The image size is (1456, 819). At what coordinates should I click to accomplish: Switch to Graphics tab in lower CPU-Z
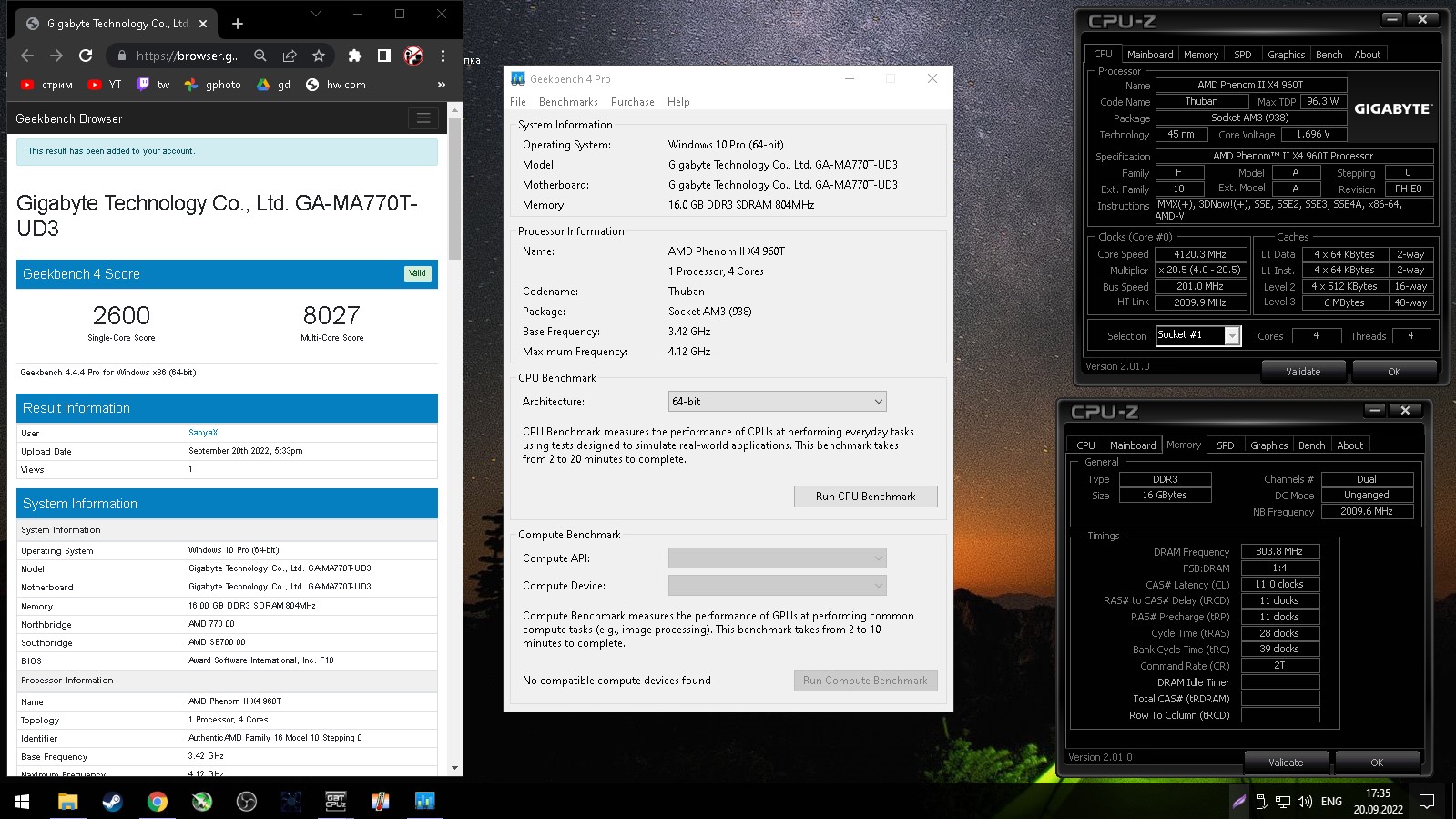coord(1268,445)
